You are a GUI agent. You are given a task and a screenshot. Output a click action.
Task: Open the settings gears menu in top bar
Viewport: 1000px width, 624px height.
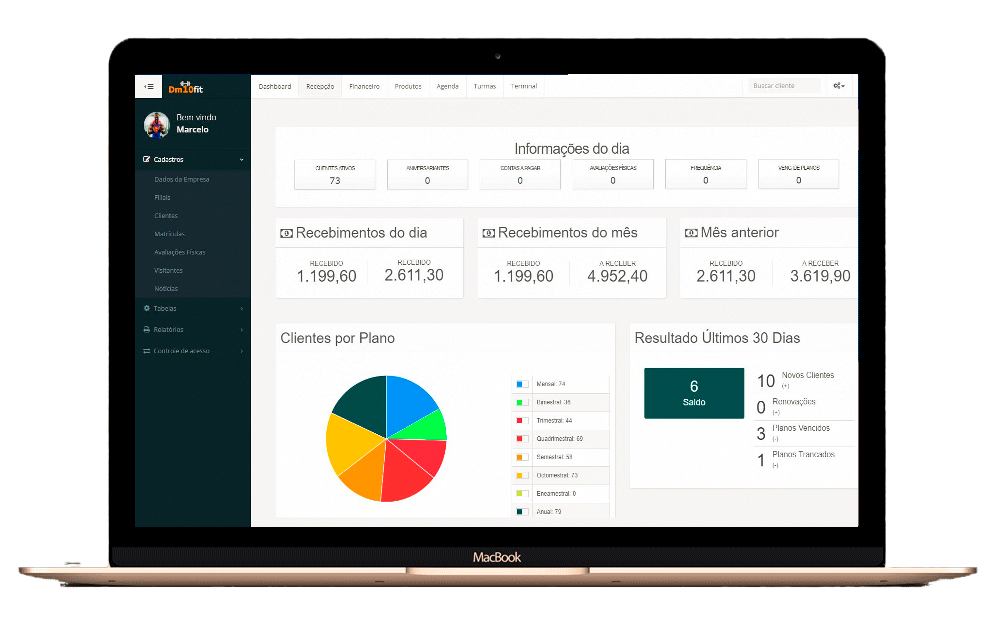[x=839, y=85]
